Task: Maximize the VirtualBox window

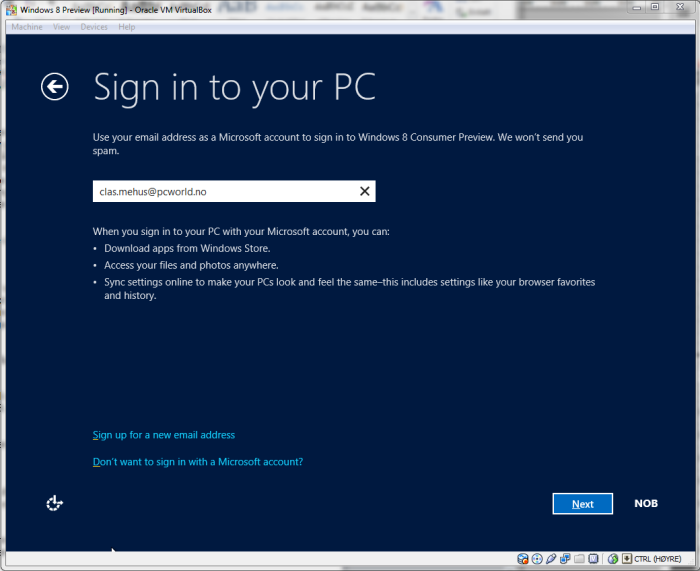Action: click(x=655, y=7)
